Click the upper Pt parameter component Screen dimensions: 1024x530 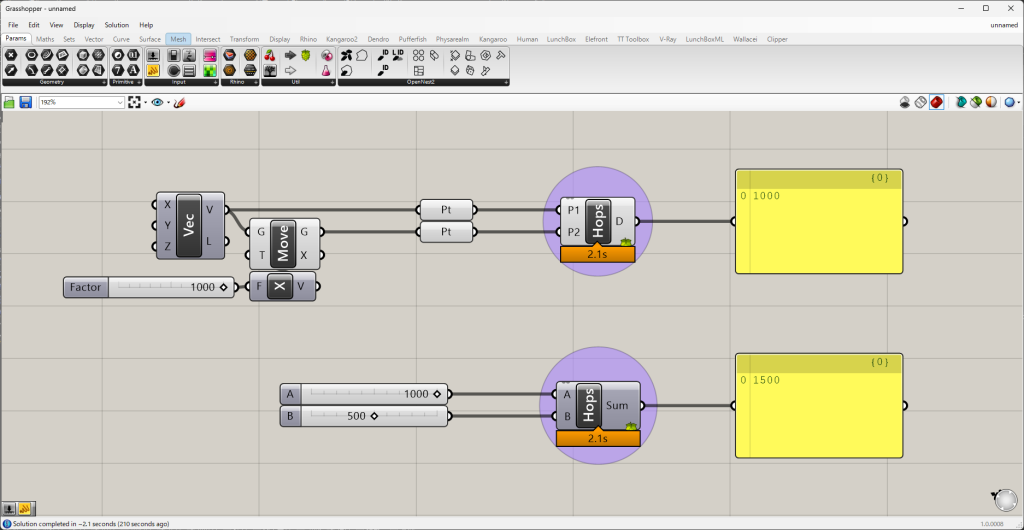point(446,210)
